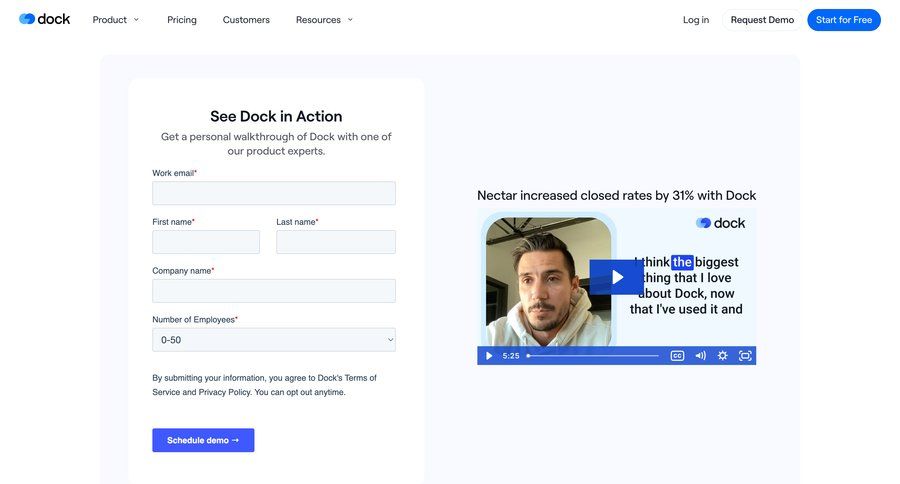The height and width of the screenshot is (484, 900).
Task: Open the Pricing page
Action: tap(181, 20)
